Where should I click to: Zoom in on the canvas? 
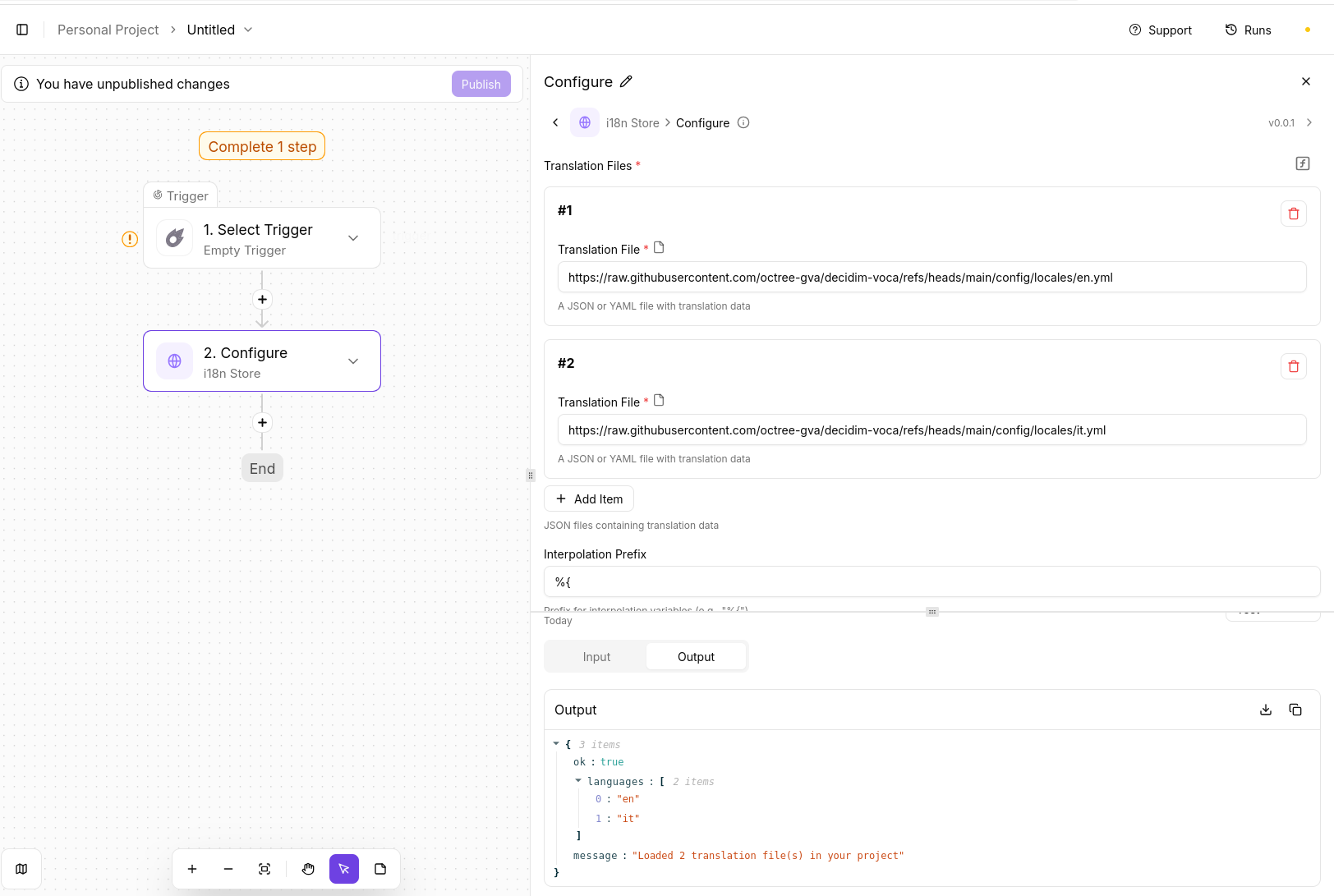pyautogui.click(x=192, y=869)
